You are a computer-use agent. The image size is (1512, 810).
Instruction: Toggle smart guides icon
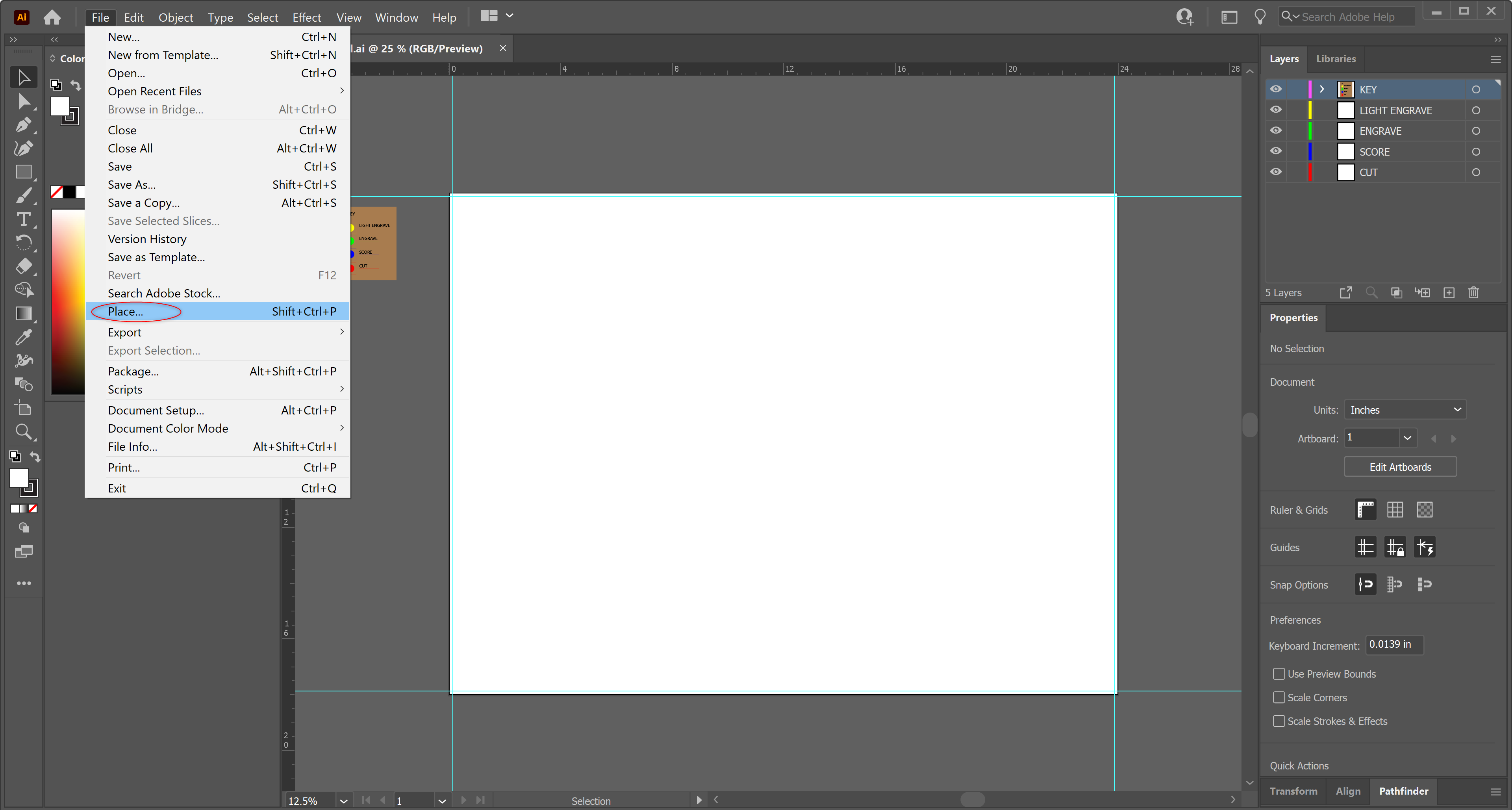1424,547
